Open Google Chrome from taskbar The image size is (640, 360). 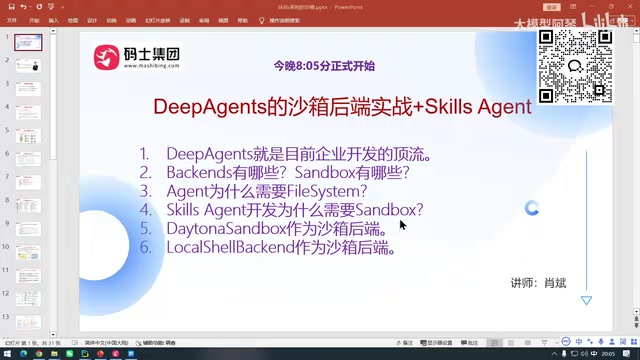pos(39,354)
